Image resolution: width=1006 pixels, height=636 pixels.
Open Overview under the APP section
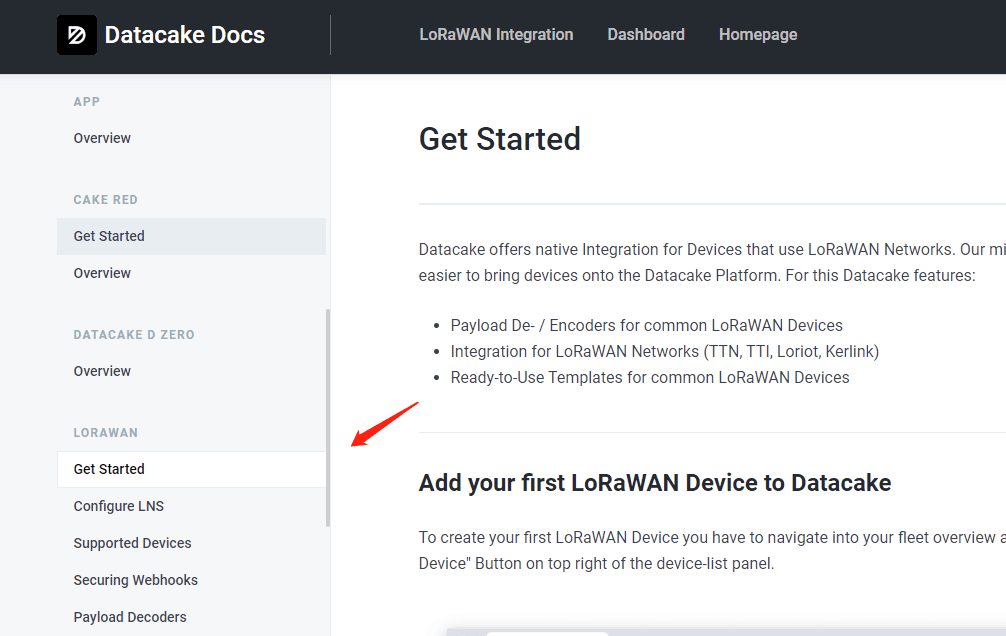click(x=102, y=138)
